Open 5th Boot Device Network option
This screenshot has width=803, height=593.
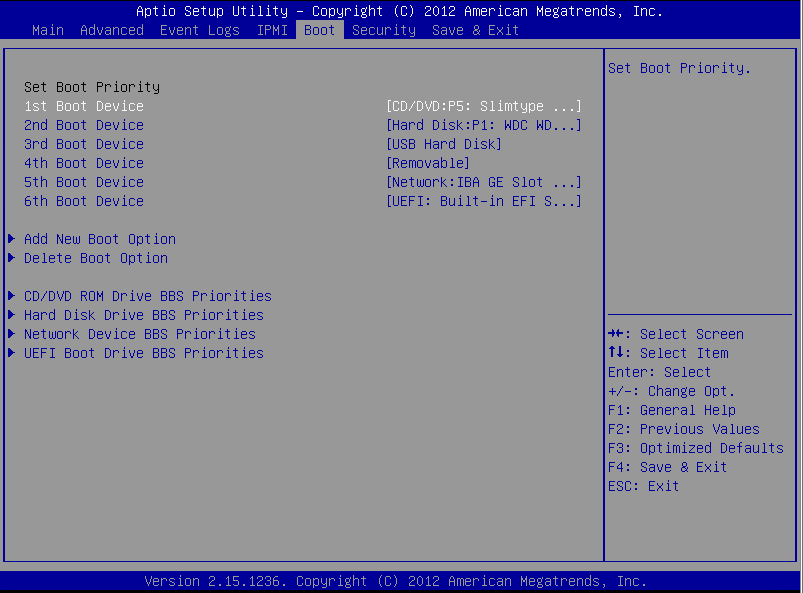pos(483,182)
